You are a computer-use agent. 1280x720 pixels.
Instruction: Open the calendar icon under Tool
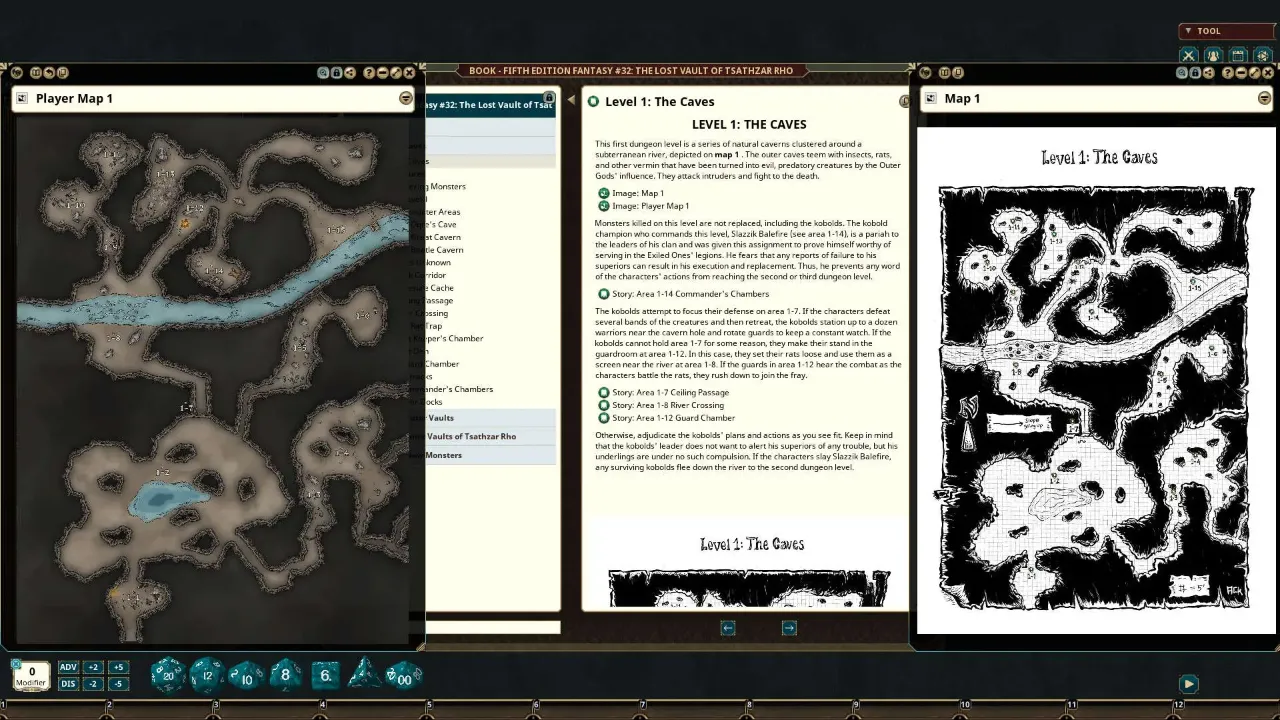pyautogui.click(x=1238, y=56)
